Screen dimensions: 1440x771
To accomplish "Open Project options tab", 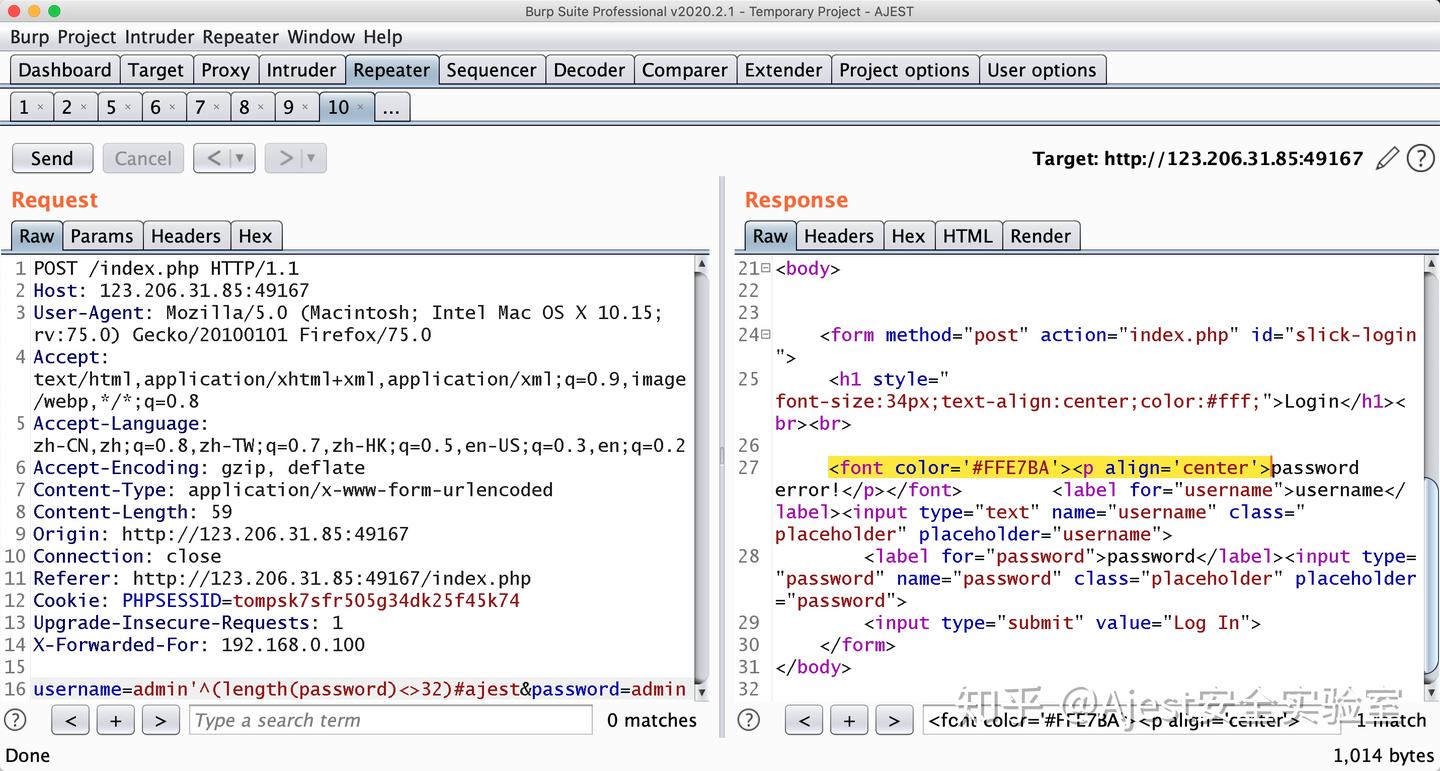I will pyautogui.click(x=904, y=70).
